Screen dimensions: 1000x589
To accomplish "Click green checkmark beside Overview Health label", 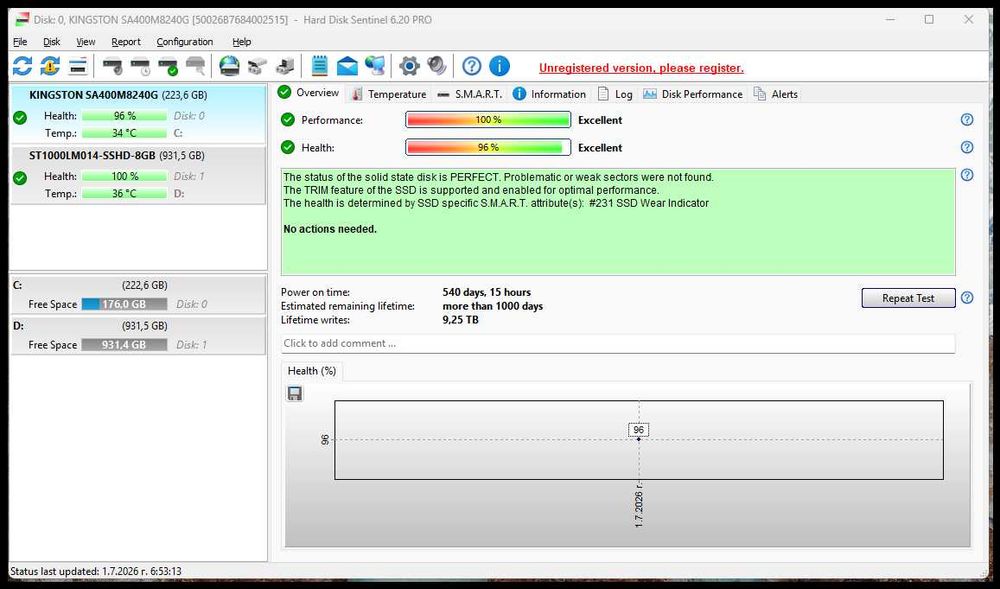I will (288, 147).
